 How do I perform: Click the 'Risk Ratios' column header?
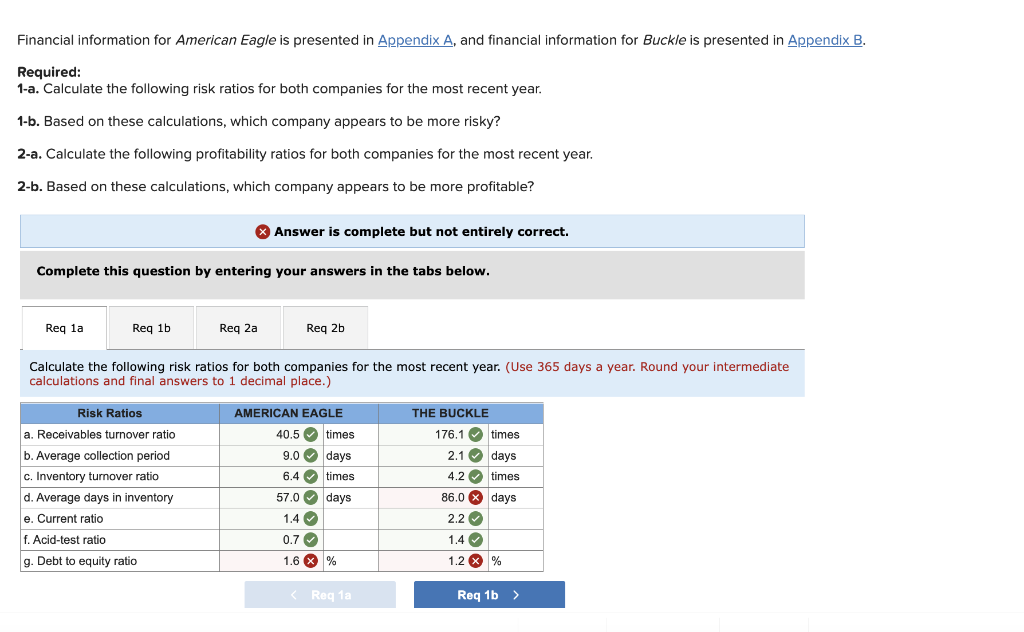(x=110, y=413)
